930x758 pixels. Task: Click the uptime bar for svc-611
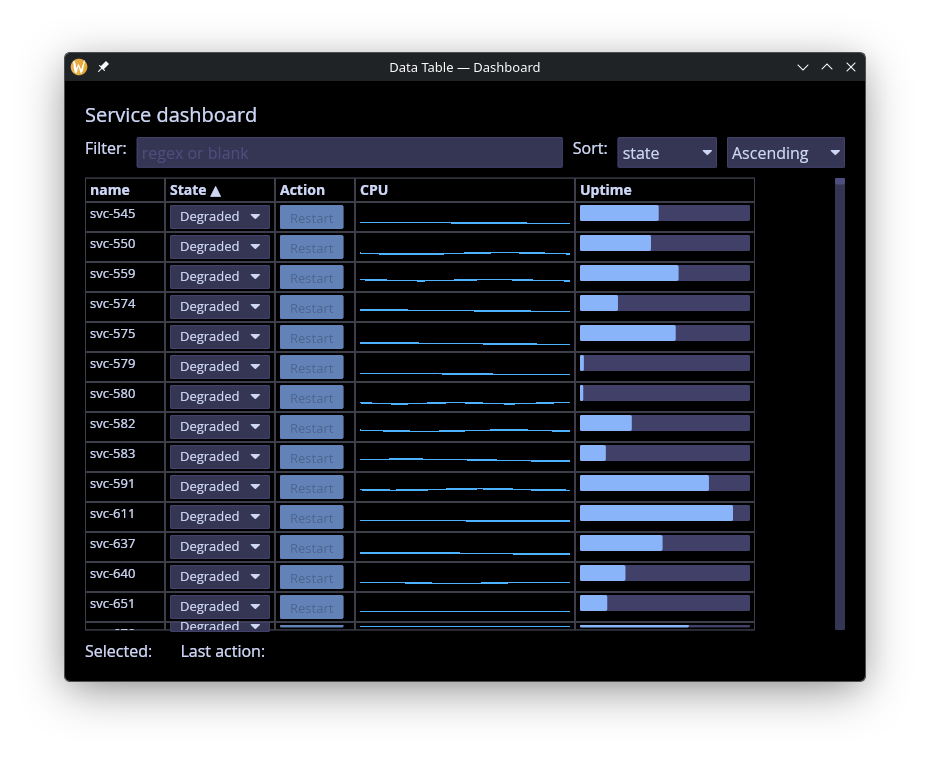click(665, 513)
